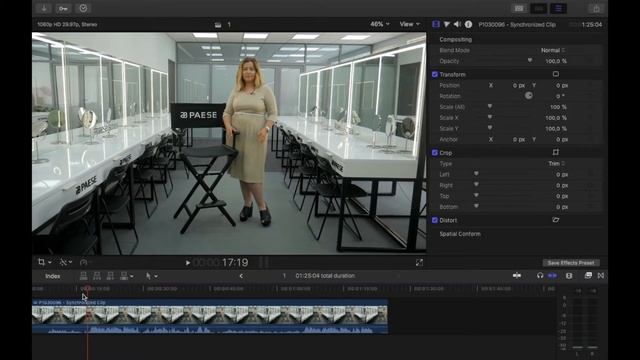Adjust the Crop Left slider handle
Screen dimensions: 640x360
tap(476, 174)
